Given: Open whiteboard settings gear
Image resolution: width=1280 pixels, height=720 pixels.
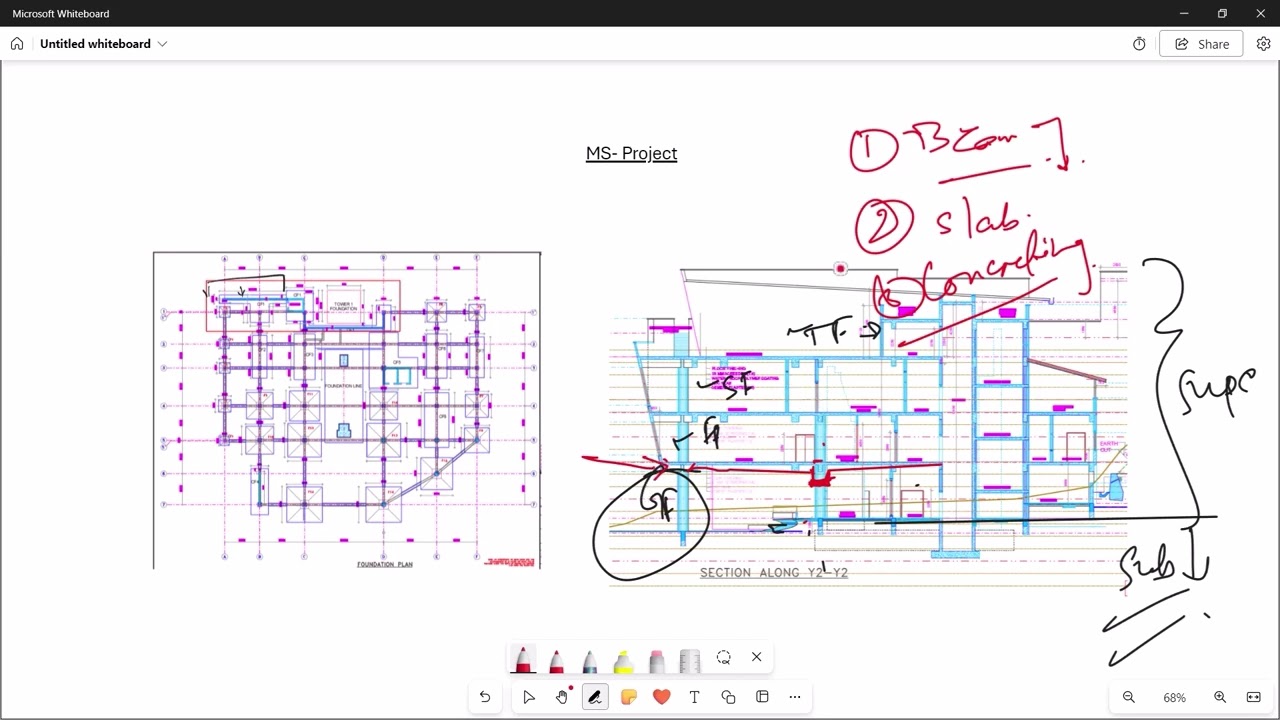Looking at the screenshot, I should point(1263,44).
